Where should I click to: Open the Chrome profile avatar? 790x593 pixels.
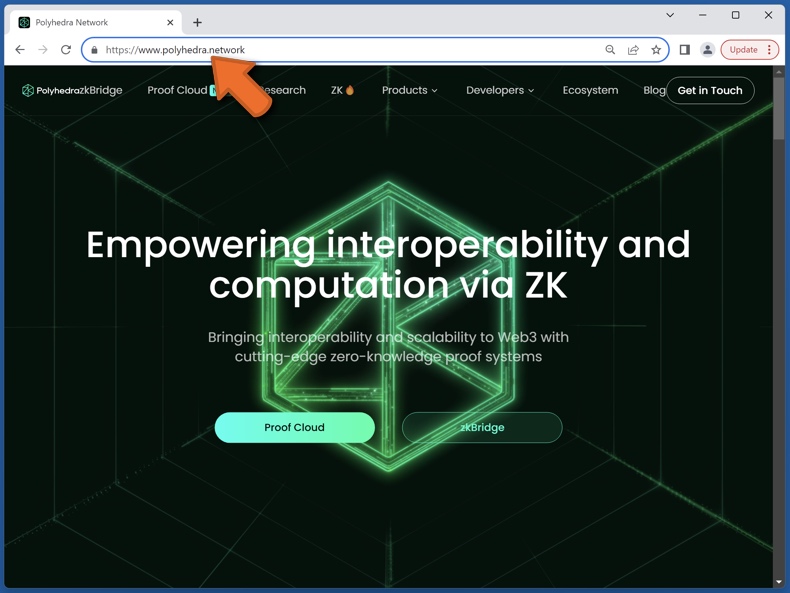pos(707,49)
